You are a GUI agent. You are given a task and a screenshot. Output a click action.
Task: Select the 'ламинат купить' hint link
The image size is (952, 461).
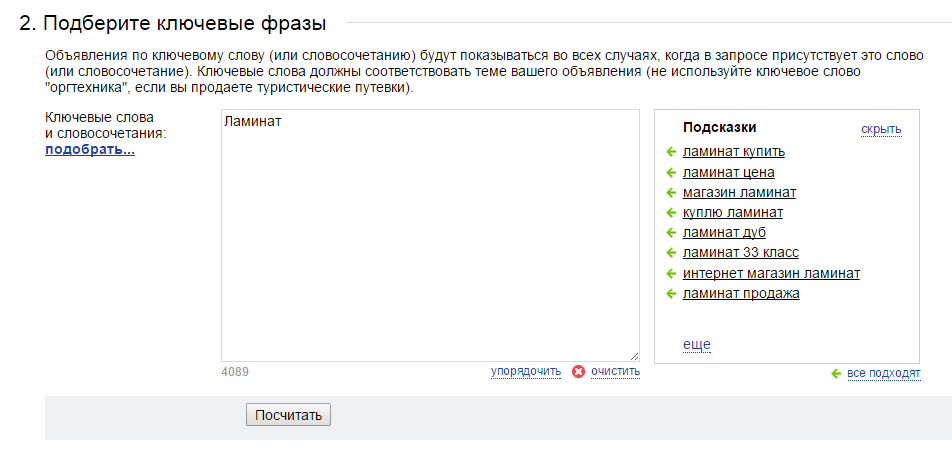[733, 151]
